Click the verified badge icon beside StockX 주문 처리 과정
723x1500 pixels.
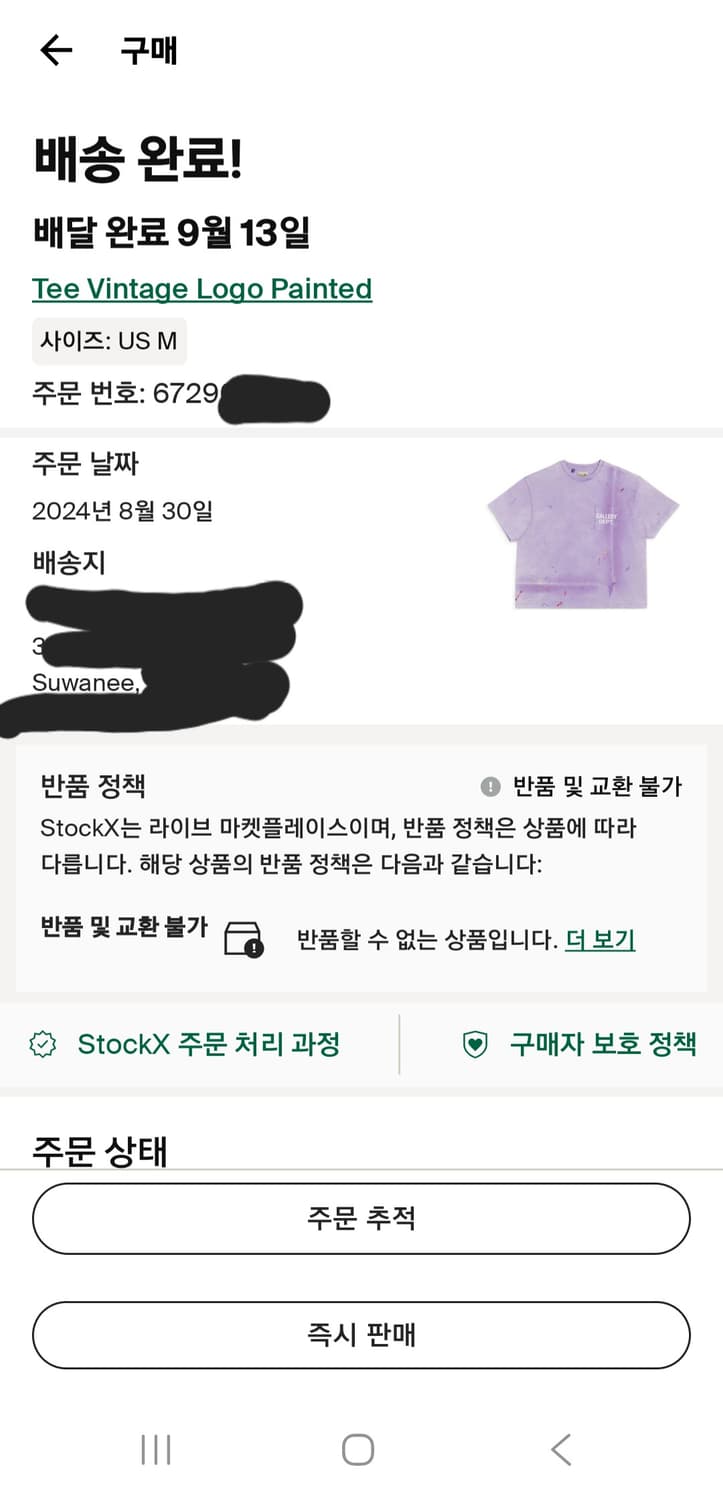pyautogui.click(x=43, y=1045)
